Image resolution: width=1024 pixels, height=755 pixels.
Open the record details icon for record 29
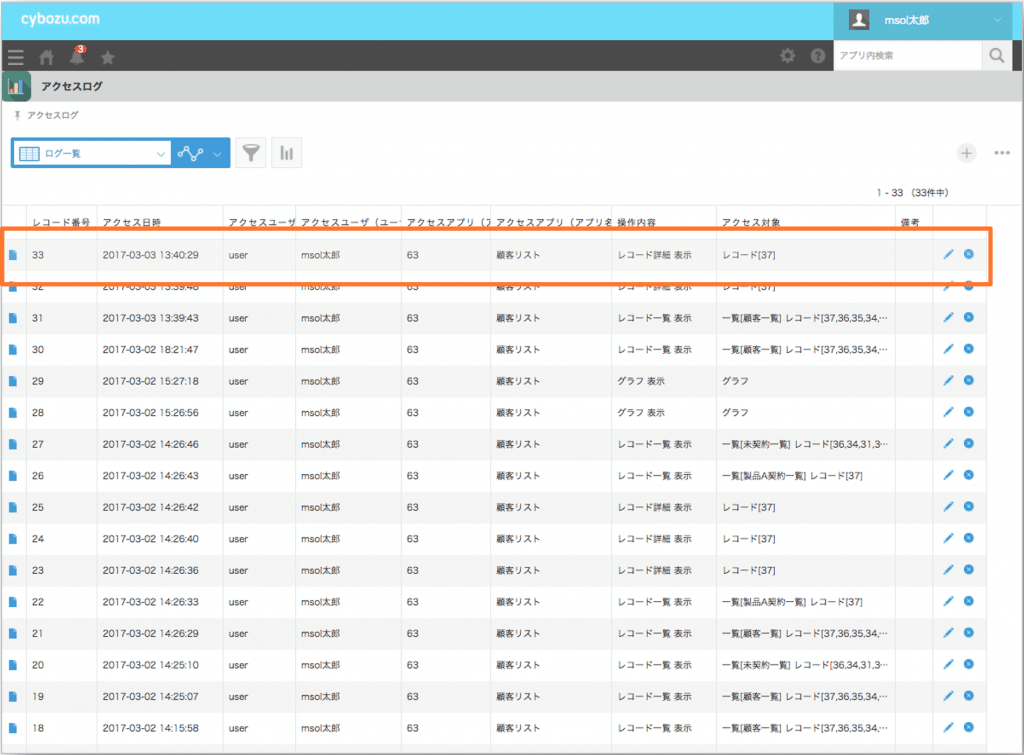[x=12, y=381]
